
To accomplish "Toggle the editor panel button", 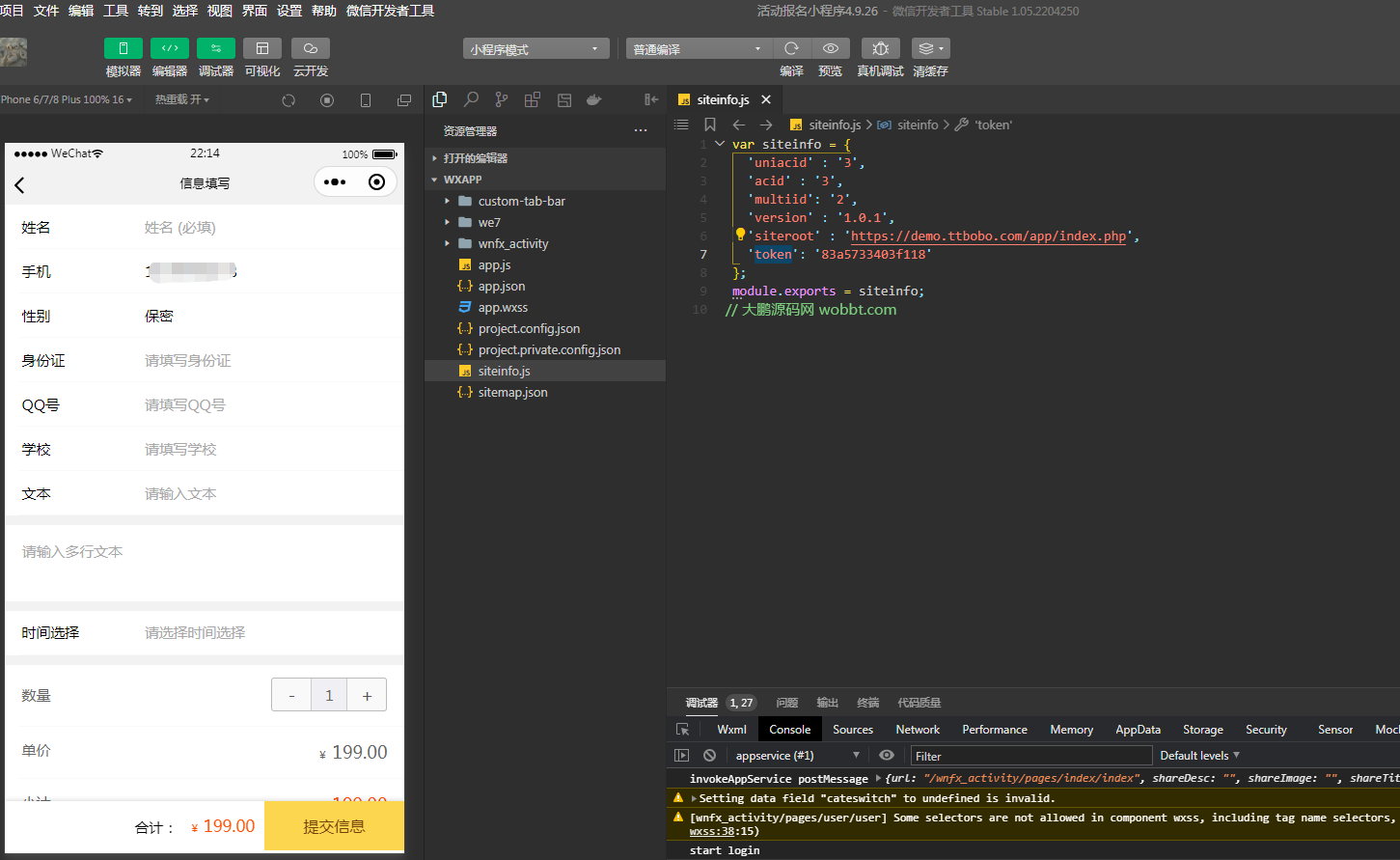I will click(169, 48).
